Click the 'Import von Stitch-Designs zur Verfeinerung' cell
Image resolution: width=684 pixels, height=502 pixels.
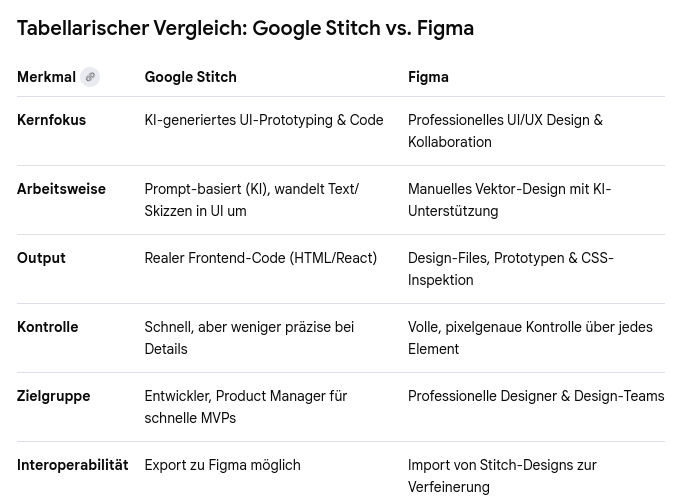pyautogui.click(x=501, y=476)
